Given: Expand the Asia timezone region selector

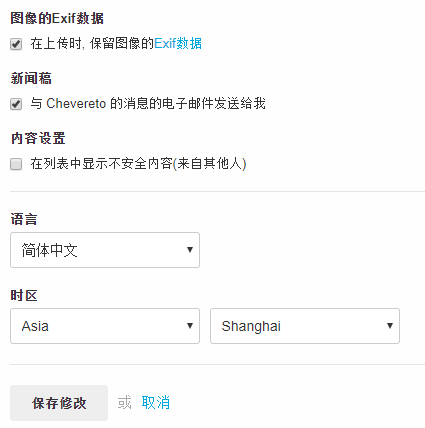Looking at the screenshot, I should (105, 326).
